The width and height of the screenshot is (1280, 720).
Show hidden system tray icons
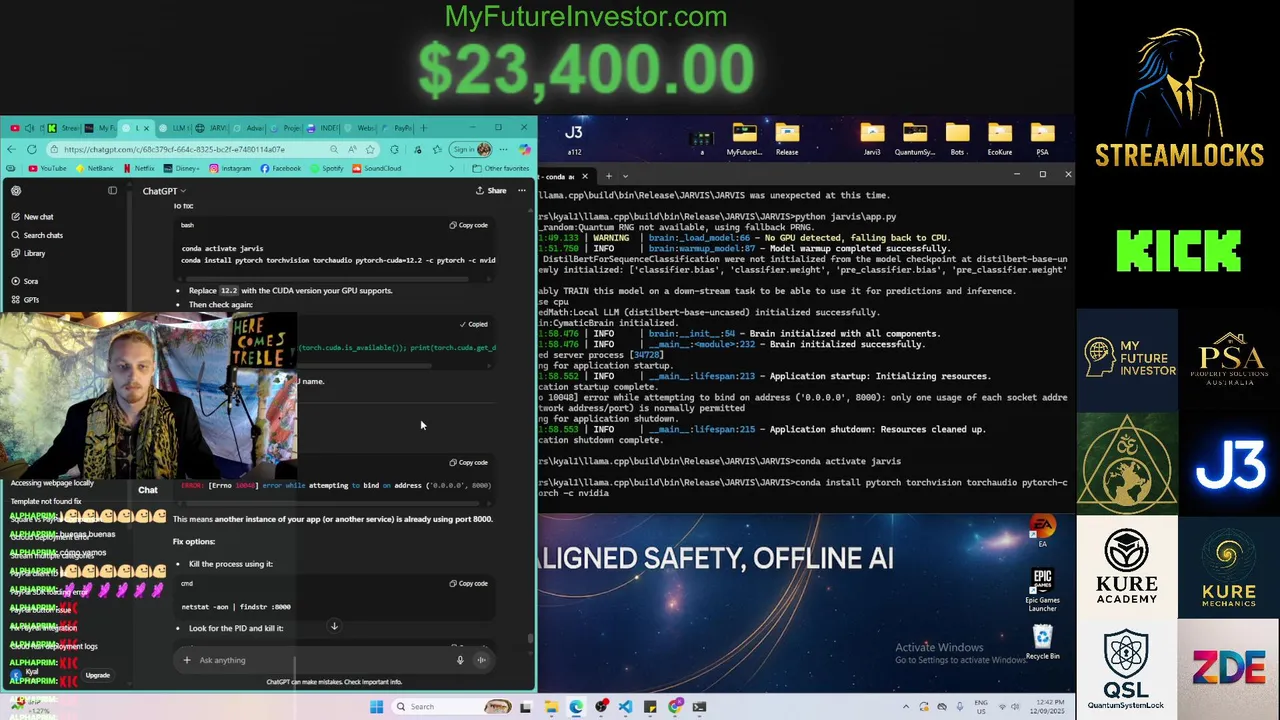906,707
